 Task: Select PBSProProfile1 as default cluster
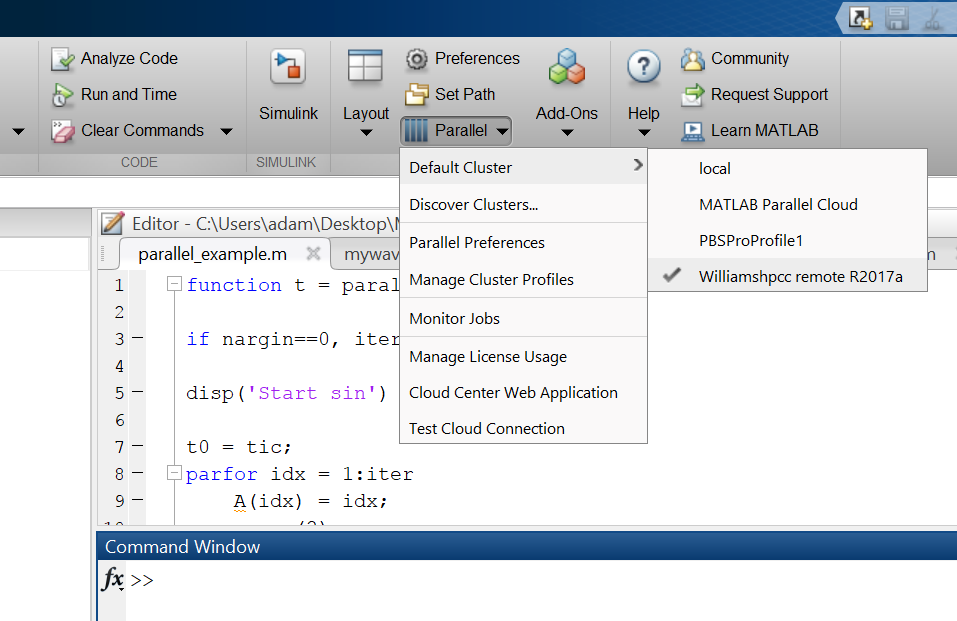tap(787, 241)
